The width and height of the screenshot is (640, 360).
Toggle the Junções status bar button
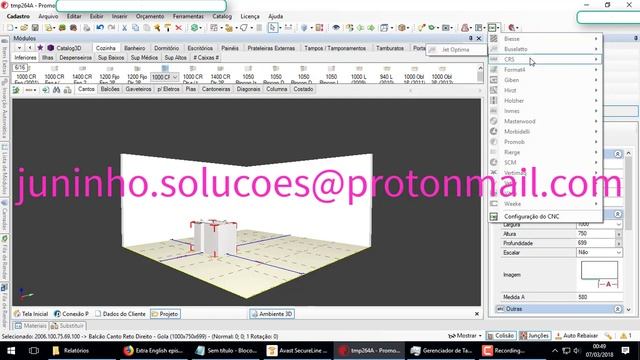click(x=534, y=336)
